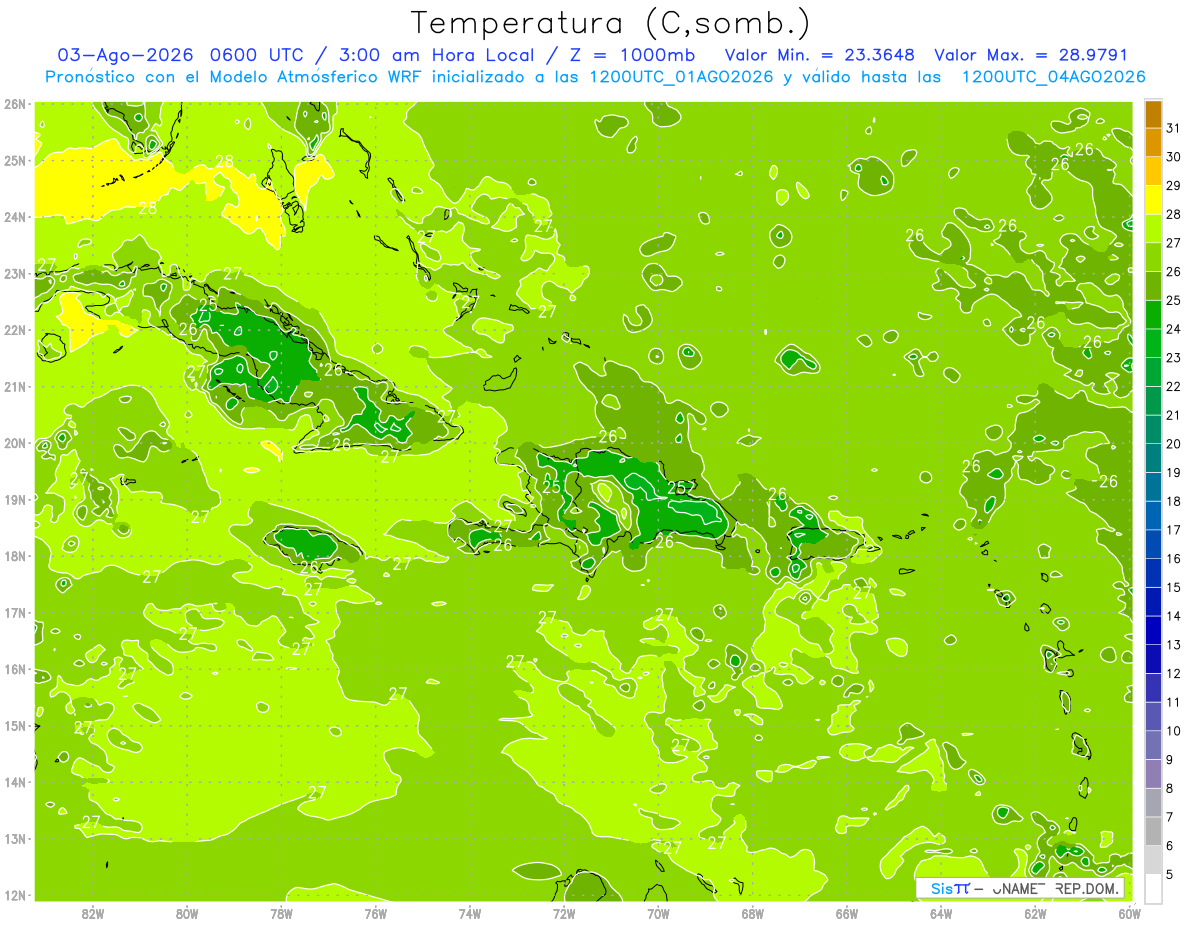Click the "76W" longitude axis label

tap(375, 914)
